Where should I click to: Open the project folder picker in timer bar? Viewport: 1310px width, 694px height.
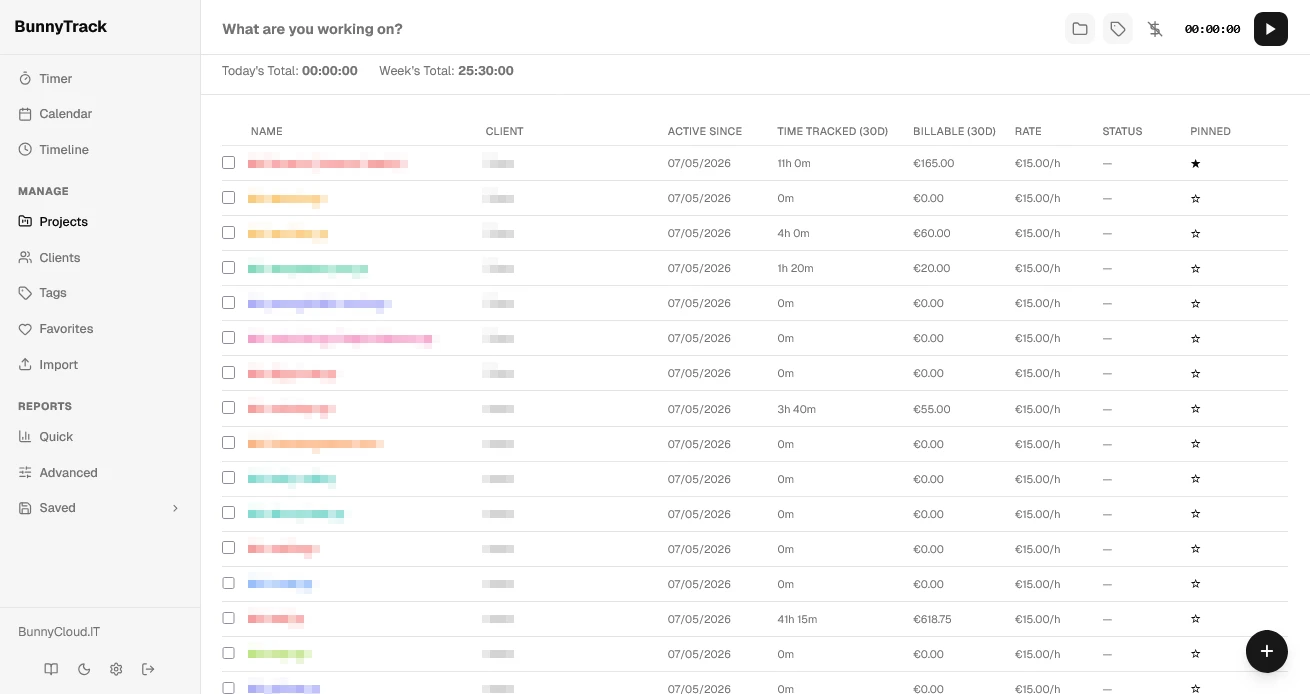click(1080, 29)
